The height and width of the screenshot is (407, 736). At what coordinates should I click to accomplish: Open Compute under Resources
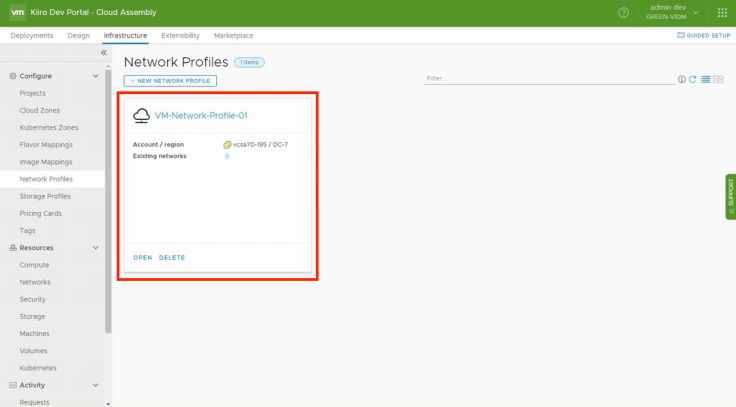click(34, 265)
